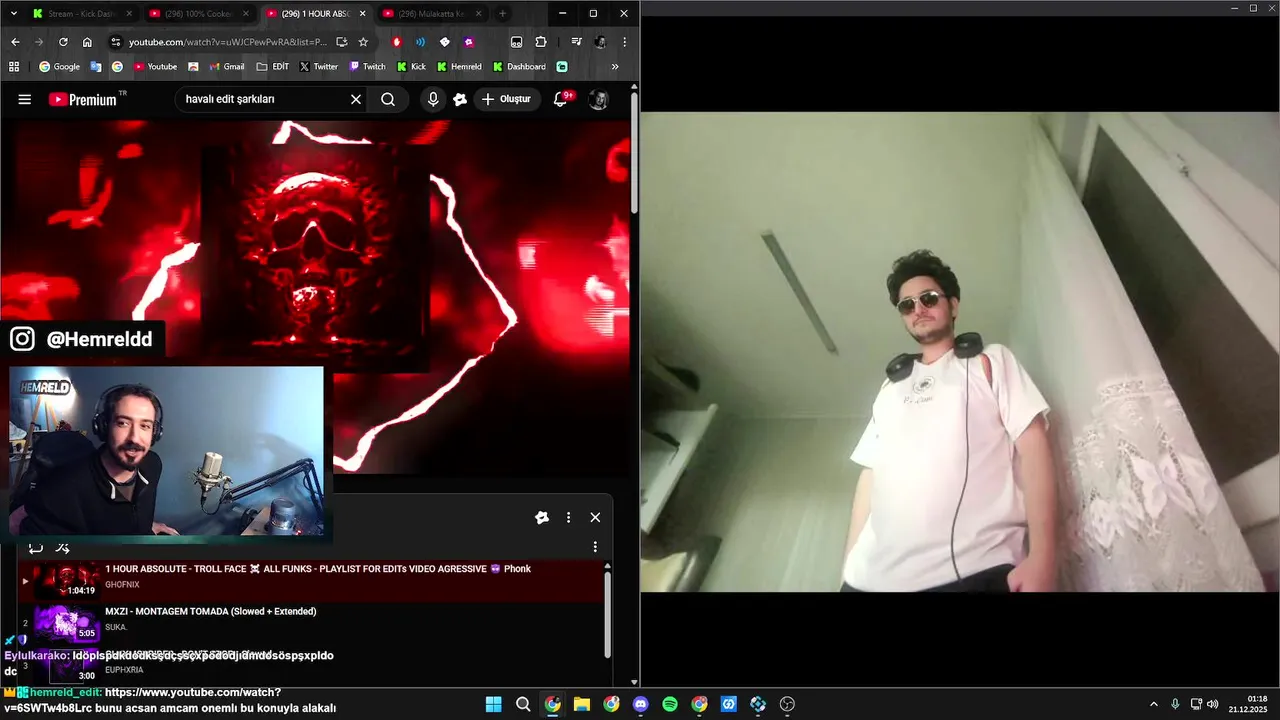Open the Chrome three-dot menu
1280x720 pixels.
point(625,42)
